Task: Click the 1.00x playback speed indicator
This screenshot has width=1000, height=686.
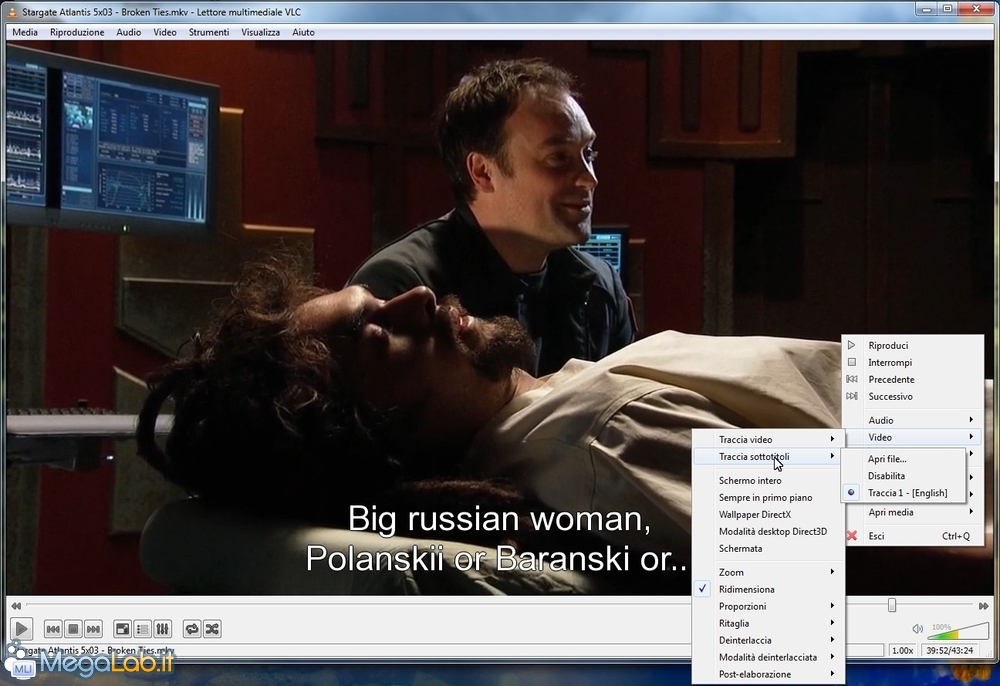Action: pyautogui.click(x=902, y=650)
